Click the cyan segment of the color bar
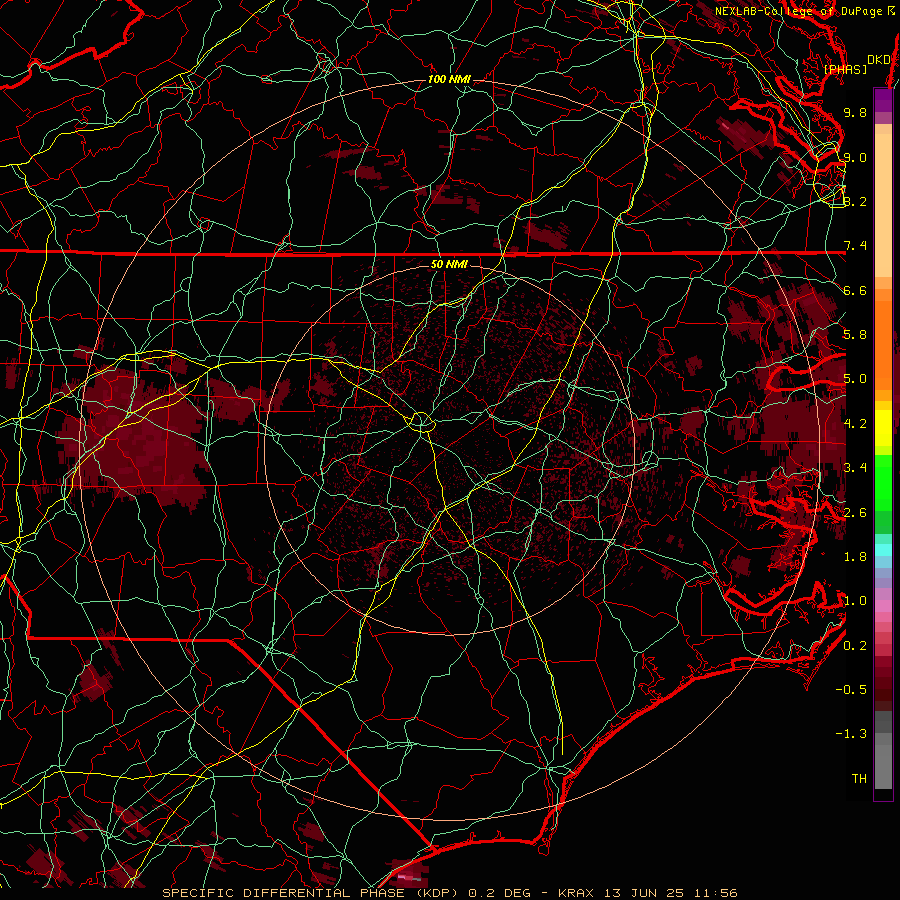 tap(883, 550)
